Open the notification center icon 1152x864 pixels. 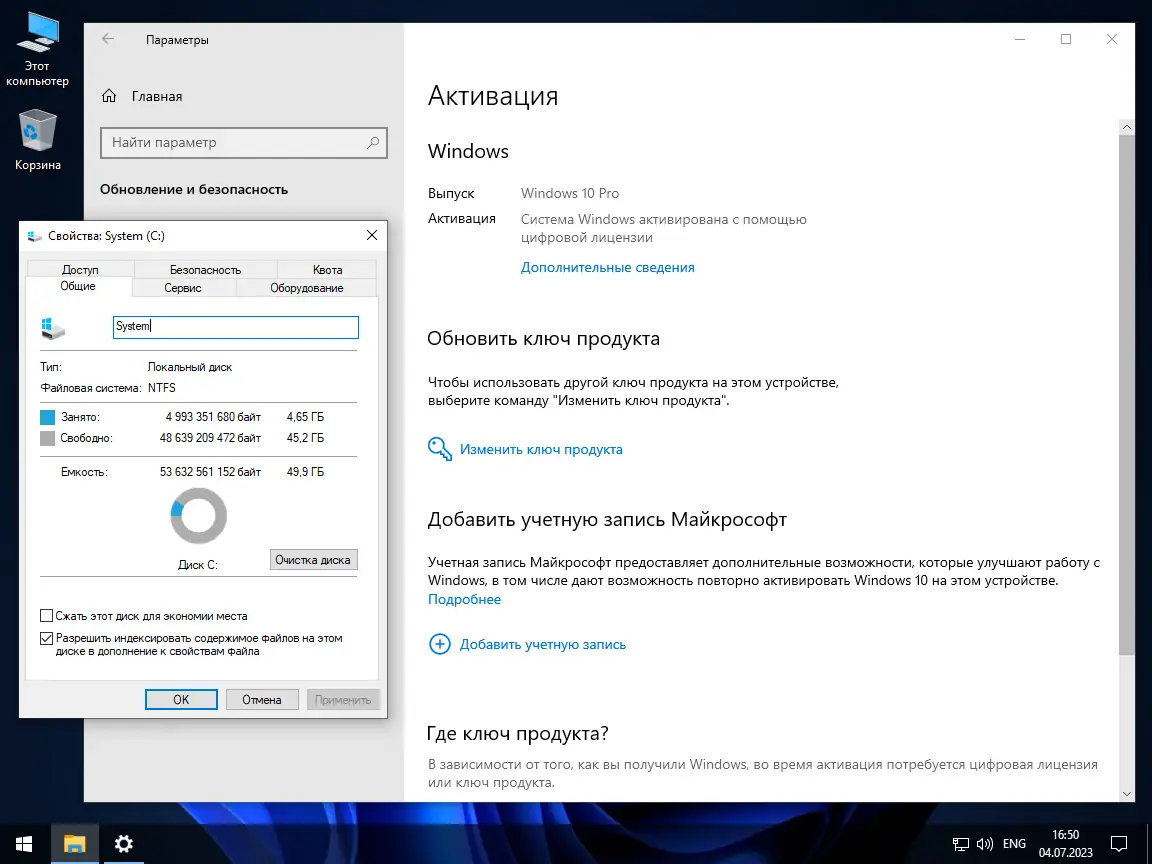click(1119, 843)
